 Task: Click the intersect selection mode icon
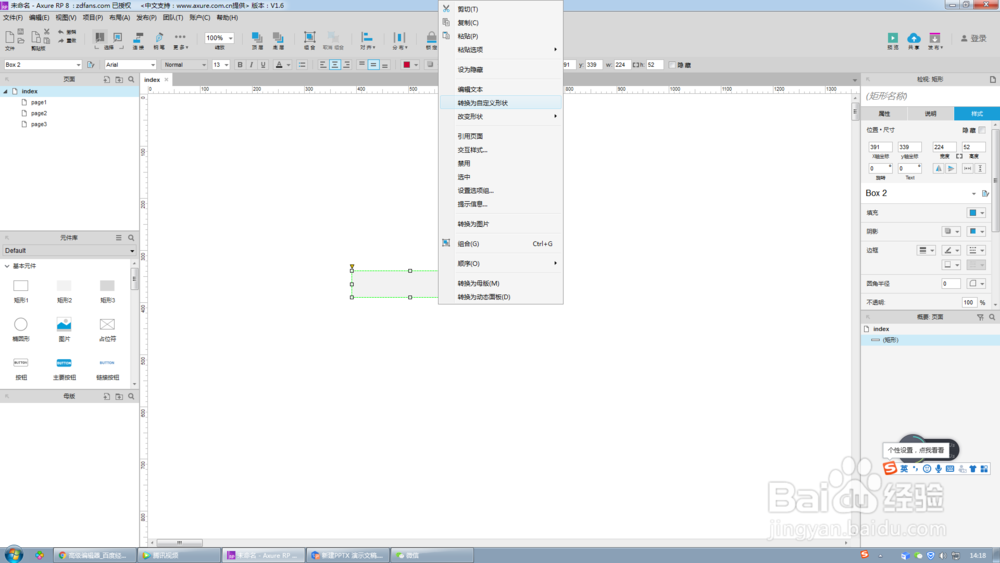pos(99,38)
